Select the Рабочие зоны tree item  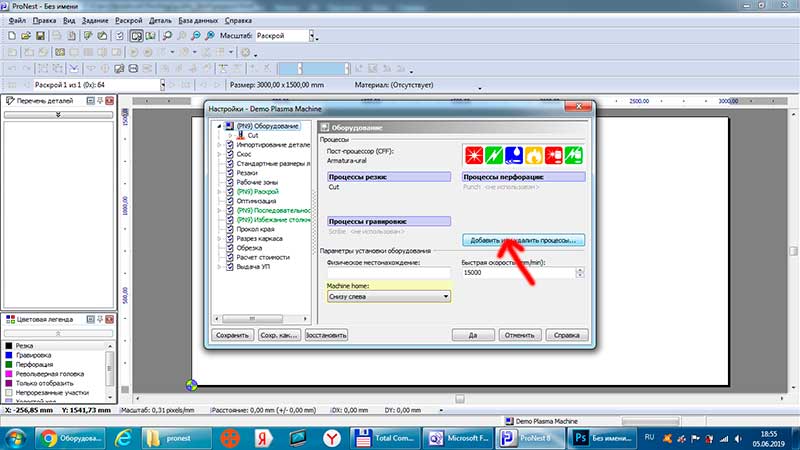pos(257,182)
